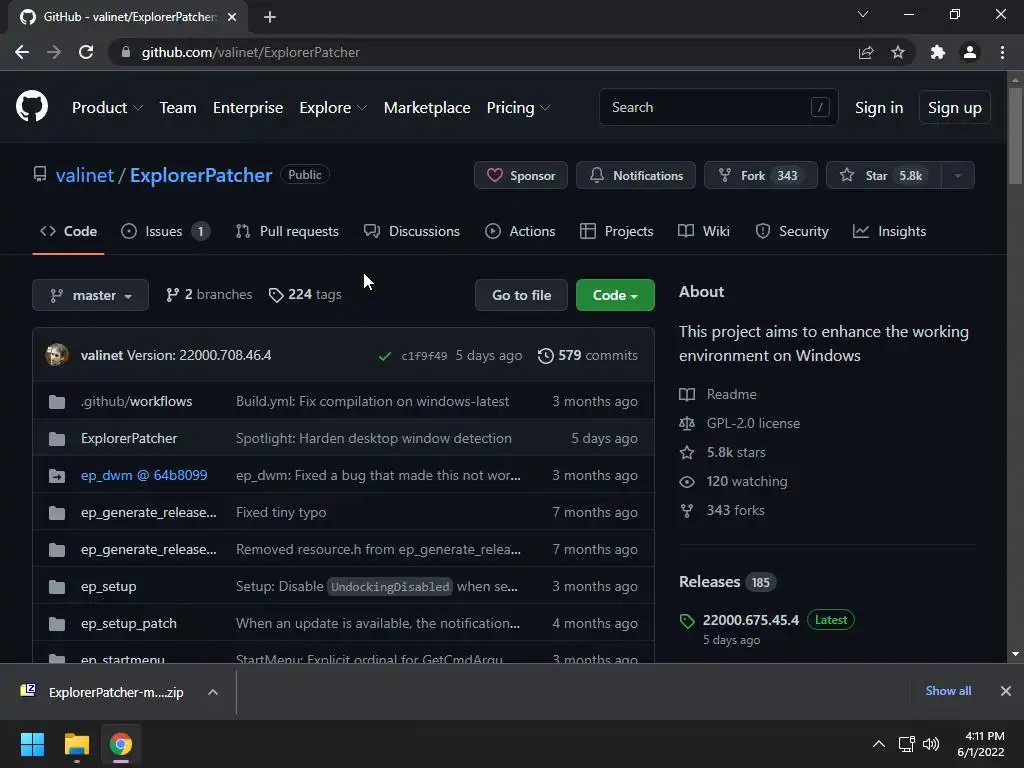Focus the GitHub search field
The height and width of the screenshot is (768, 1024).
(x=718, y=107)
